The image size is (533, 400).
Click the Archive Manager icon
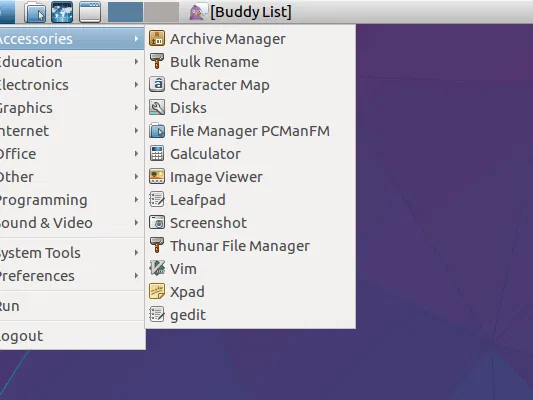click(157, 38)
